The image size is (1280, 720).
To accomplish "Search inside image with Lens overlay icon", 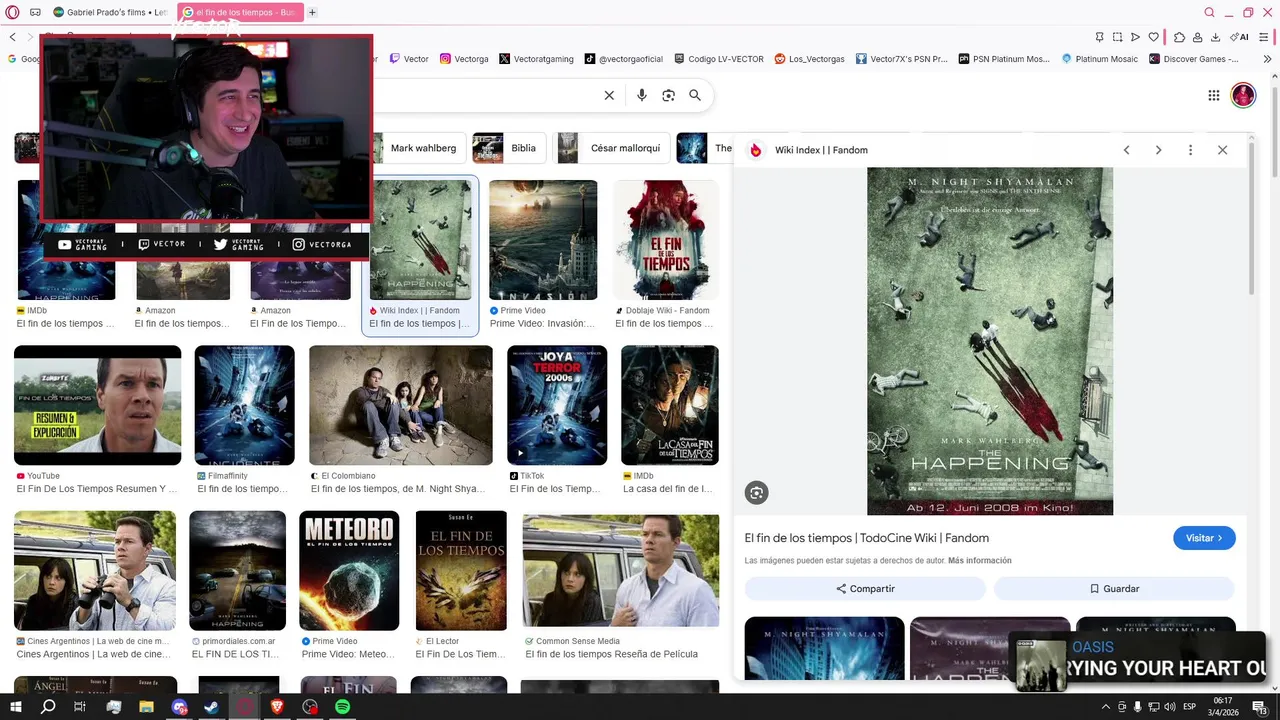I will click(756, 492).
